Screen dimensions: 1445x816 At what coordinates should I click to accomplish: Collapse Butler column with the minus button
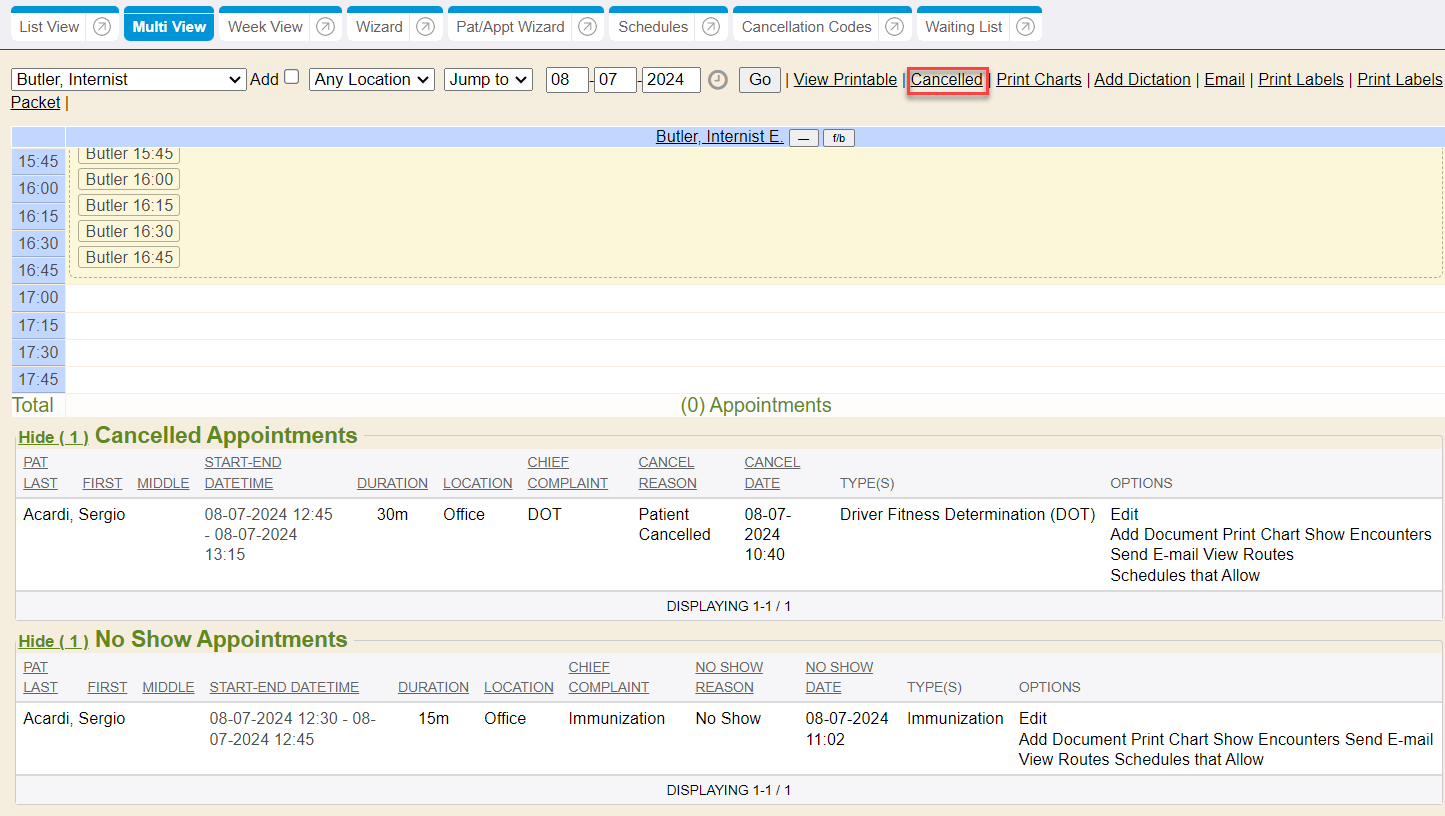(803, 138)
